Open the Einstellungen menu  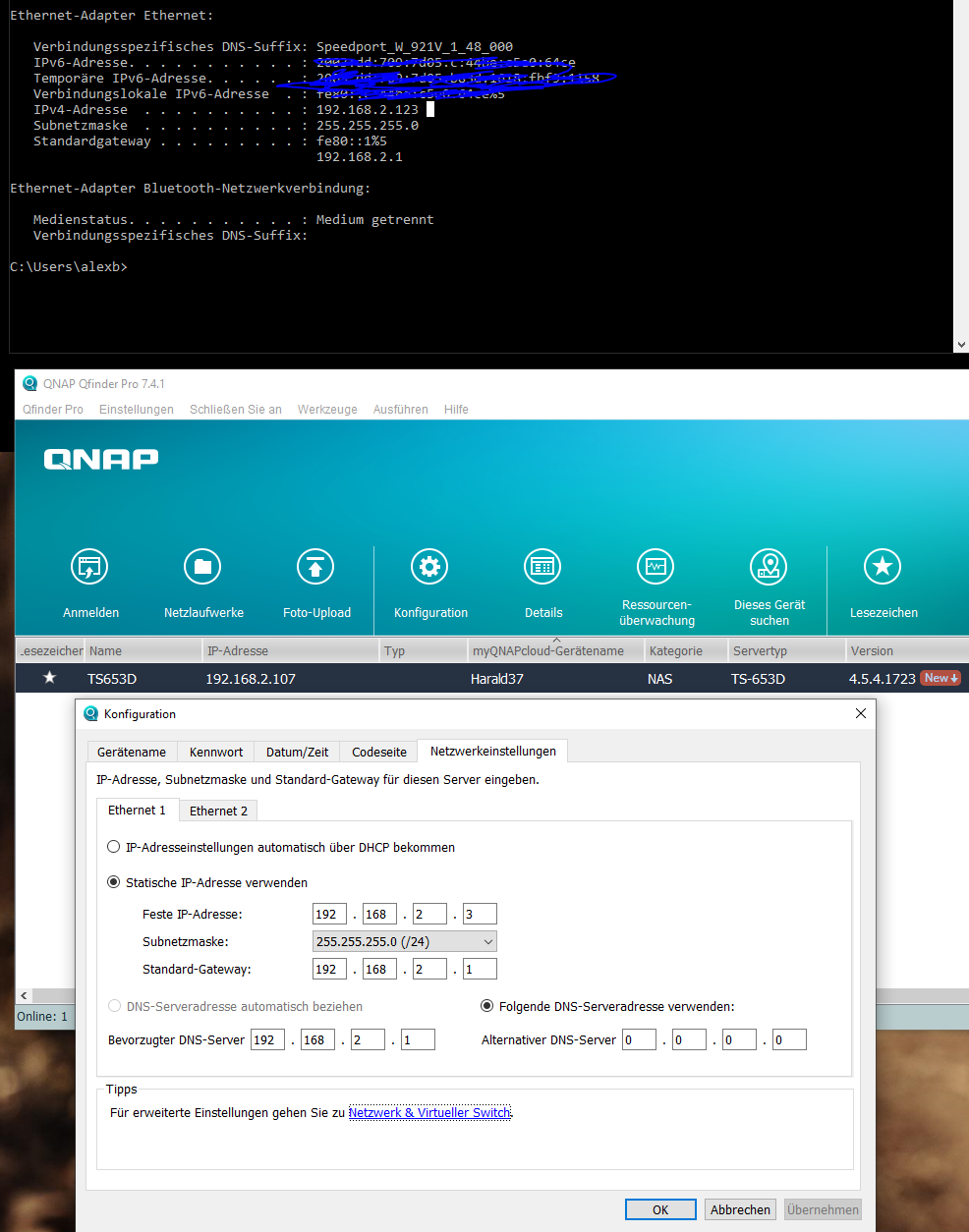click(137, 409)
